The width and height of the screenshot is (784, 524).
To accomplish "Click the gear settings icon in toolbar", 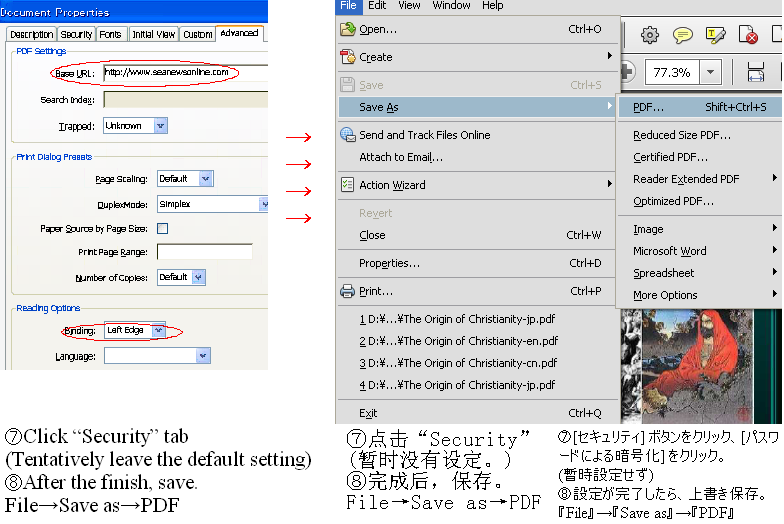I will click(x=650, y=35).
